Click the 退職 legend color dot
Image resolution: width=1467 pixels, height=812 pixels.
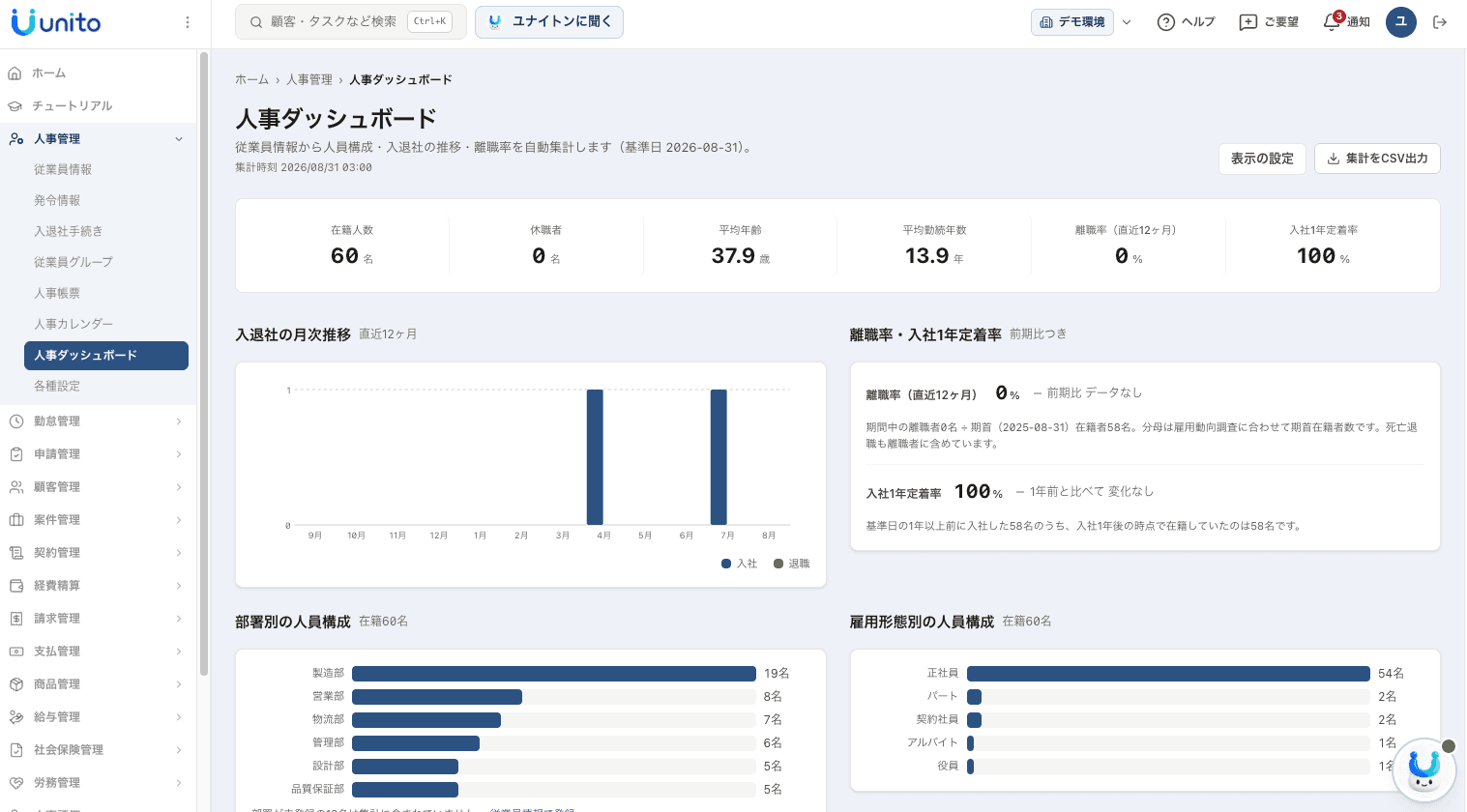point(778,564)
